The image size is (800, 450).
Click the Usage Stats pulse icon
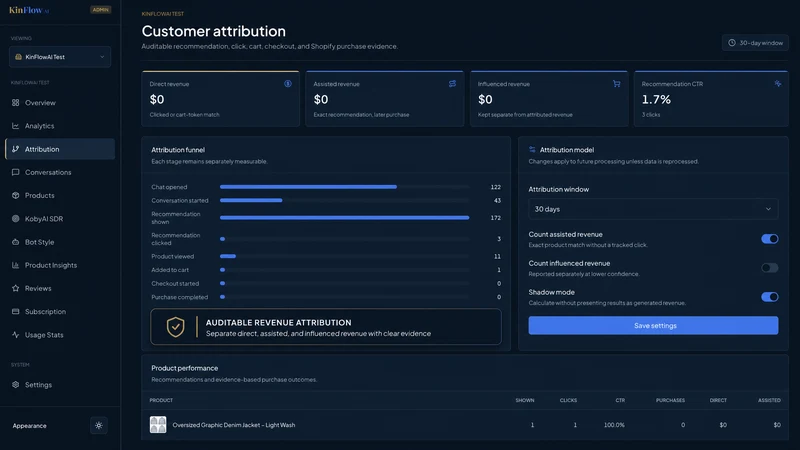[15, 335]
